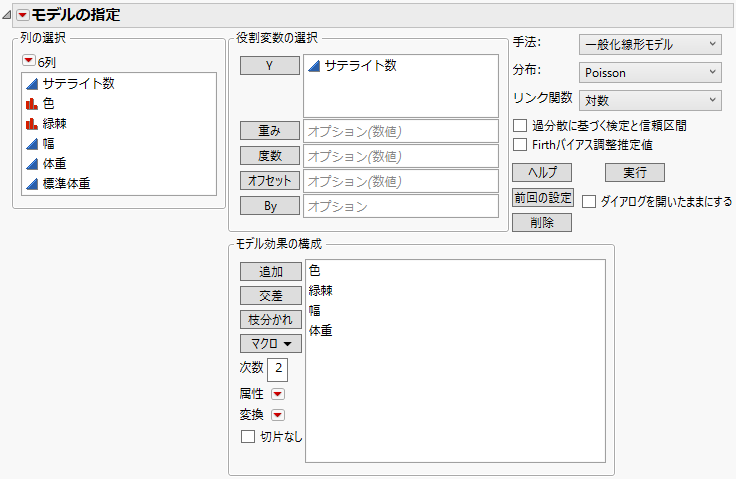Viewport: 736px width, 479px height.
Task: Click the 次数 field showing 2
Action: click(x=277, y=369)
